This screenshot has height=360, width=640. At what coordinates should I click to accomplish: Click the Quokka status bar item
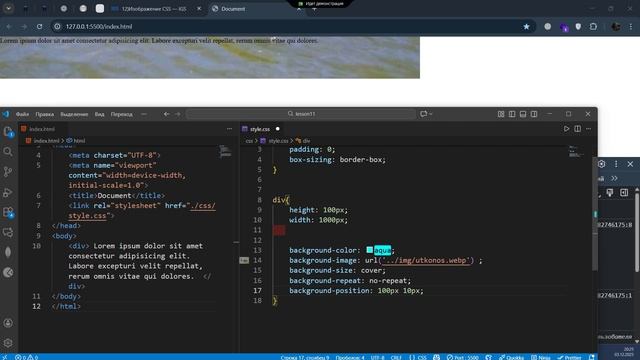[511, 357]
